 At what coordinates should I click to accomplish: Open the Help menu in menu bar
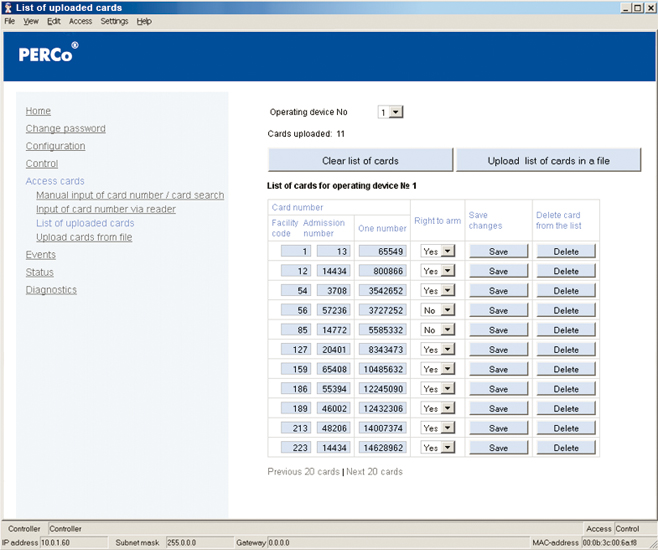[x=144, y=21]
